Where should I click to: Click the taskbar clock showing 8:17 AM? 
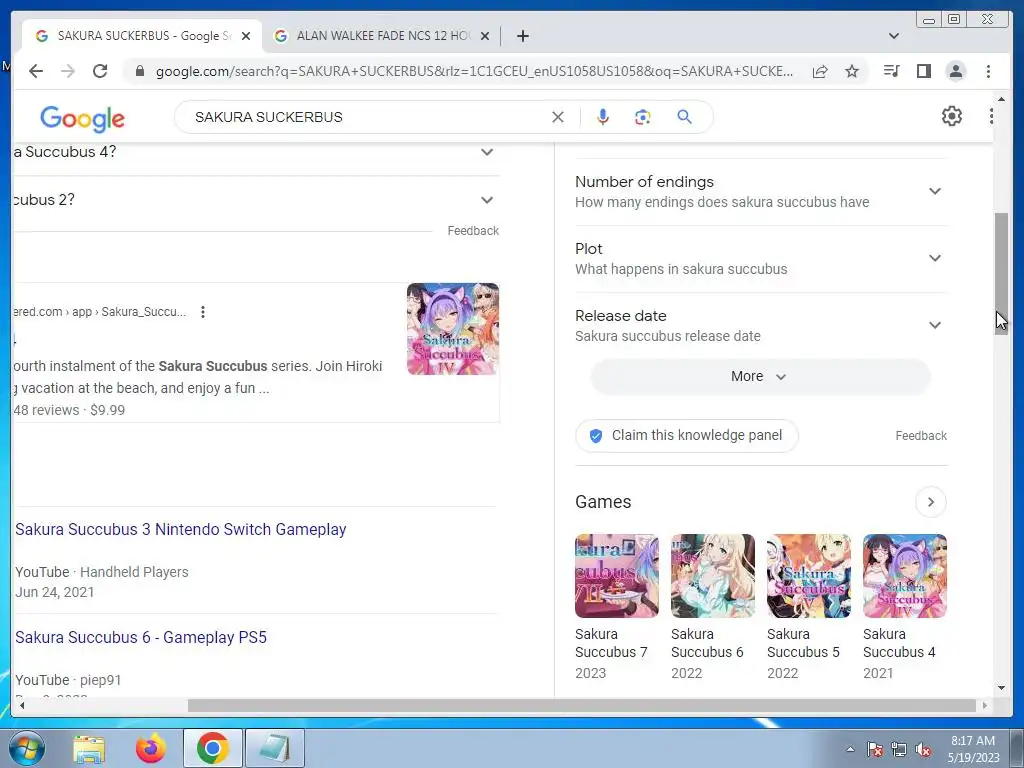coord(973,749)
